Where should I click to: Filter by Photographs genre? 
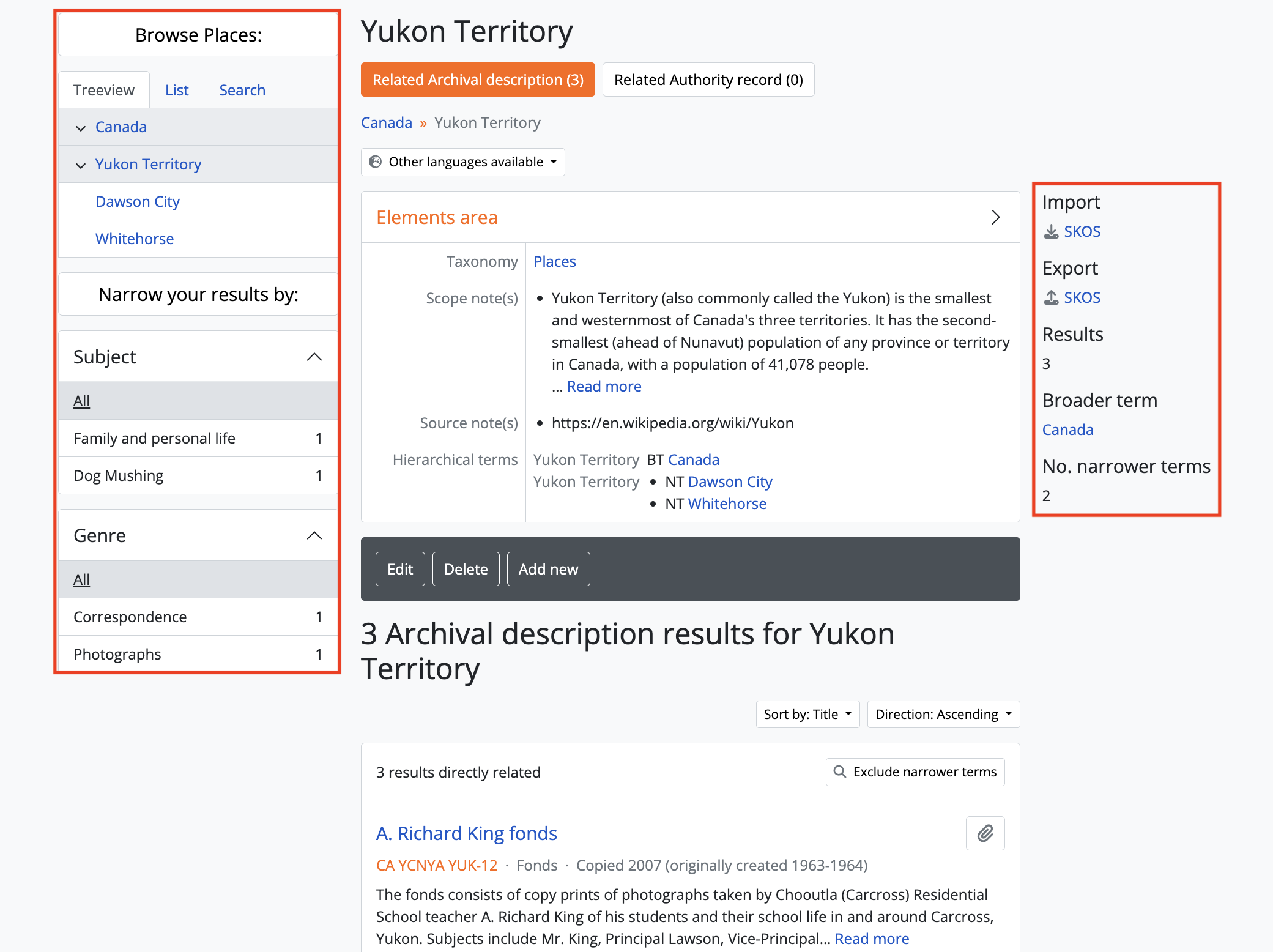(117, 654)
